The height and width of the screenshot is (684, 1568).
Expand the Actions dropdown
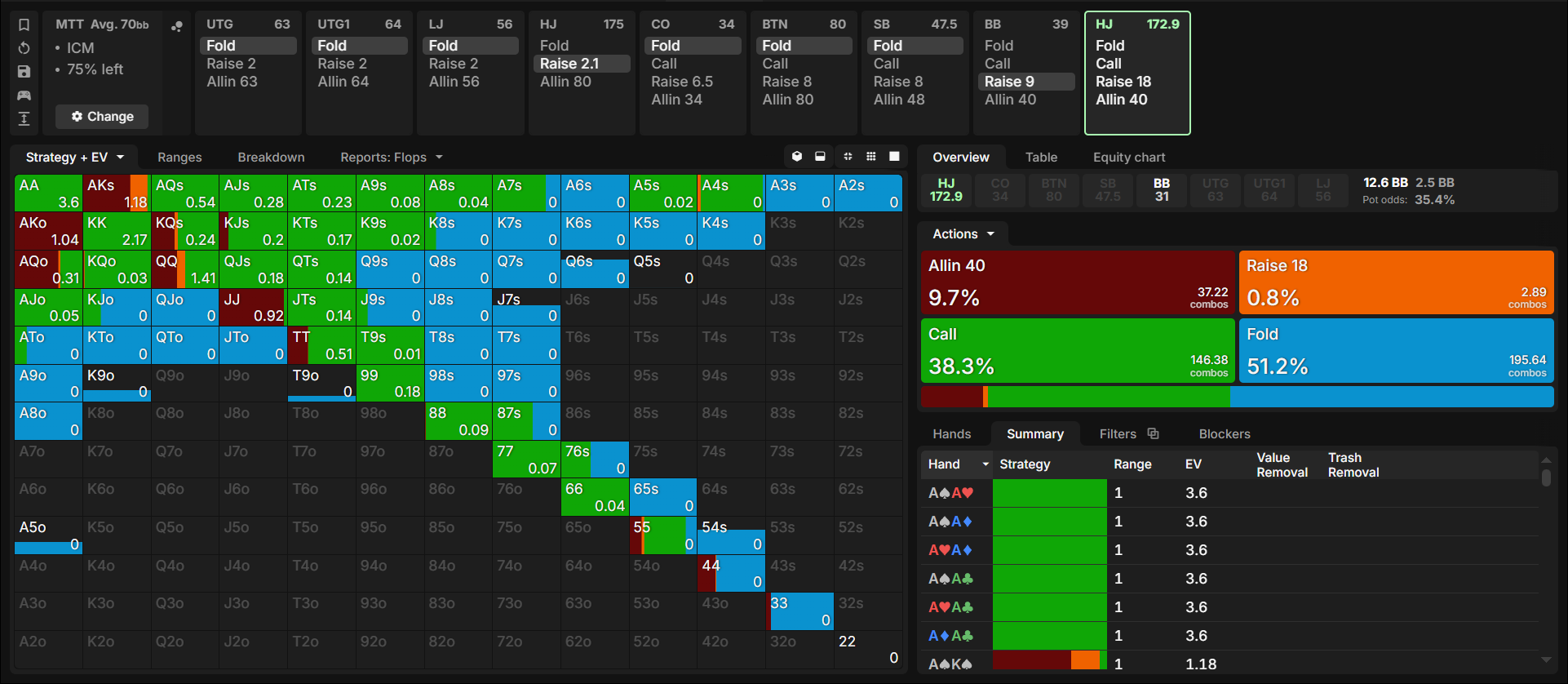tap(963, 234)
